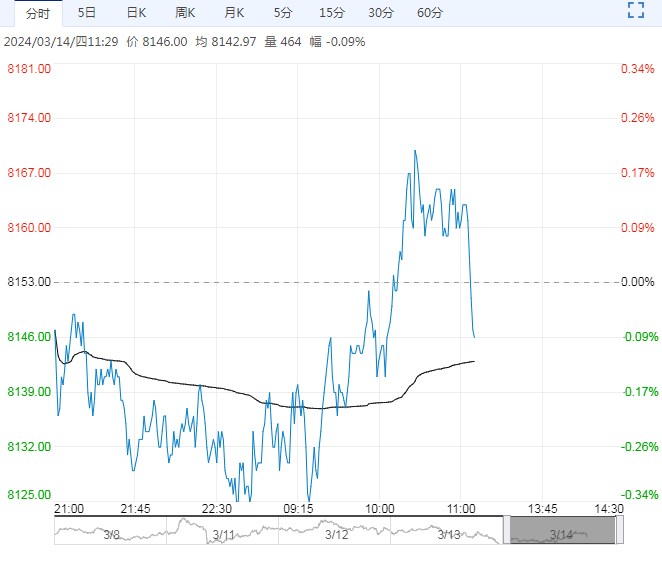The image size is (662, 564).
Task: Jump to 3/8 in the timeline navigator
Action: [x=111, y=536]
